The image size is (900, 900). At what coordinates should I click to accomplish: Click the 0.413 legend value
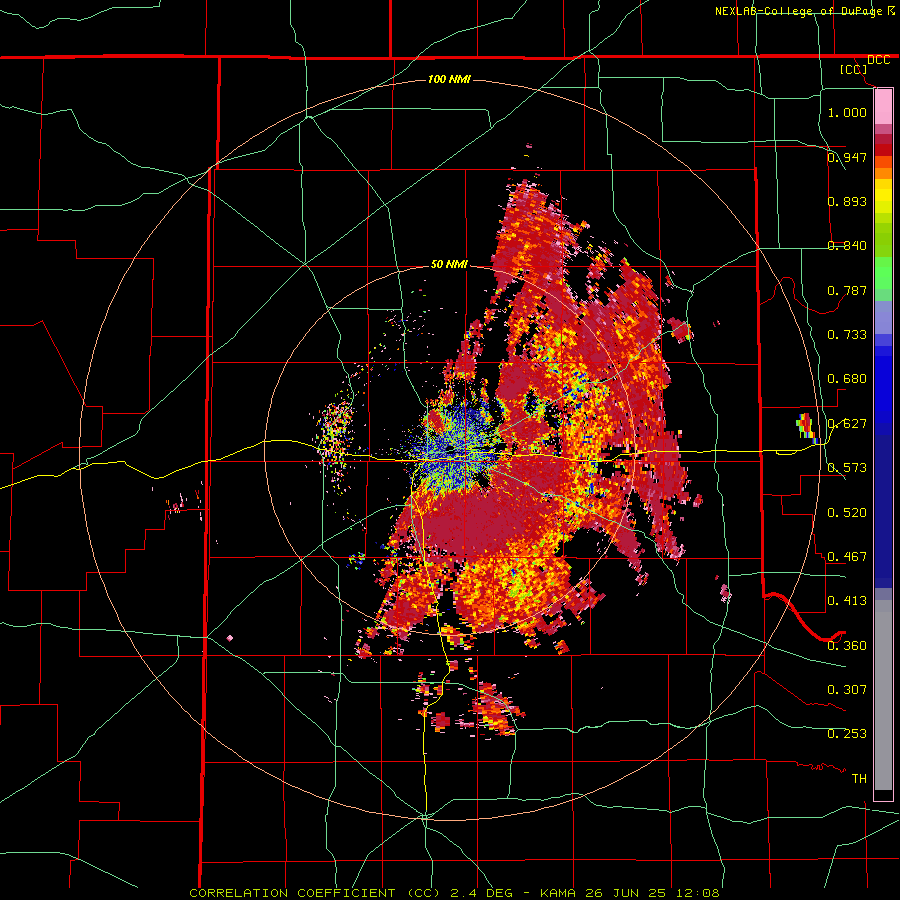(x=847, y=601)
